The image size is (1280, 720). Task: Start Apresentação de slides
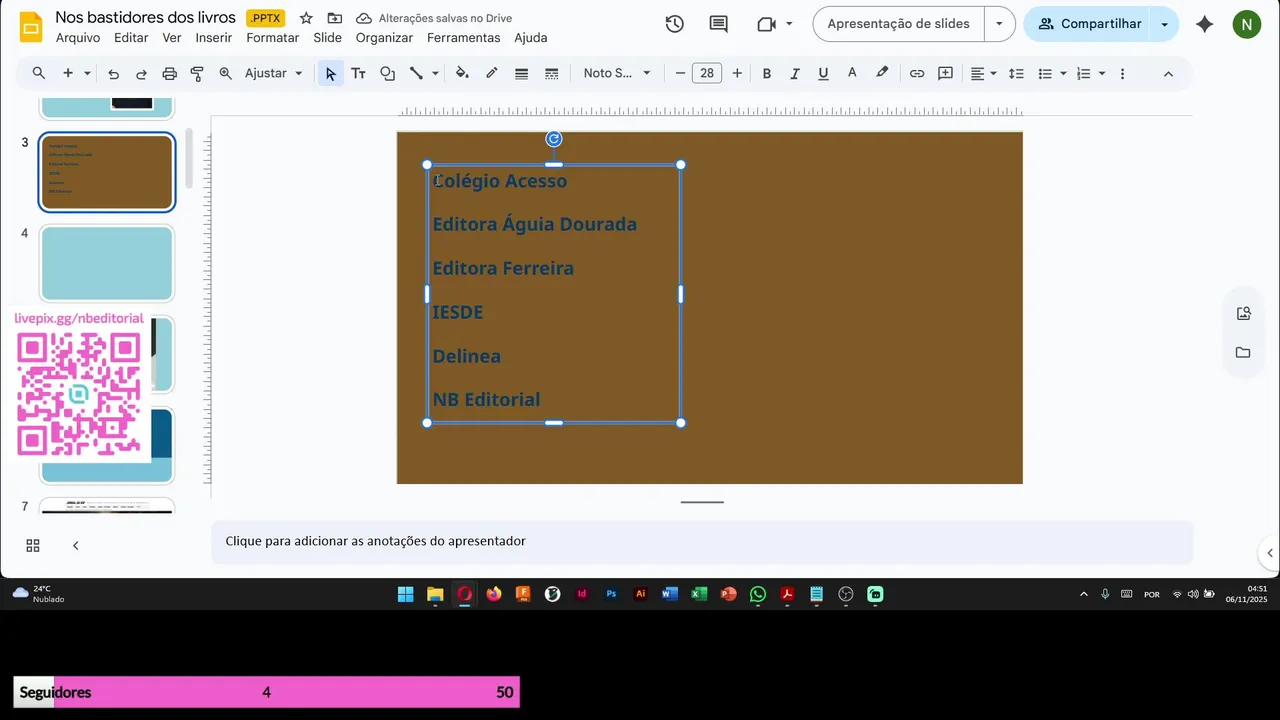tap(898, 24)
